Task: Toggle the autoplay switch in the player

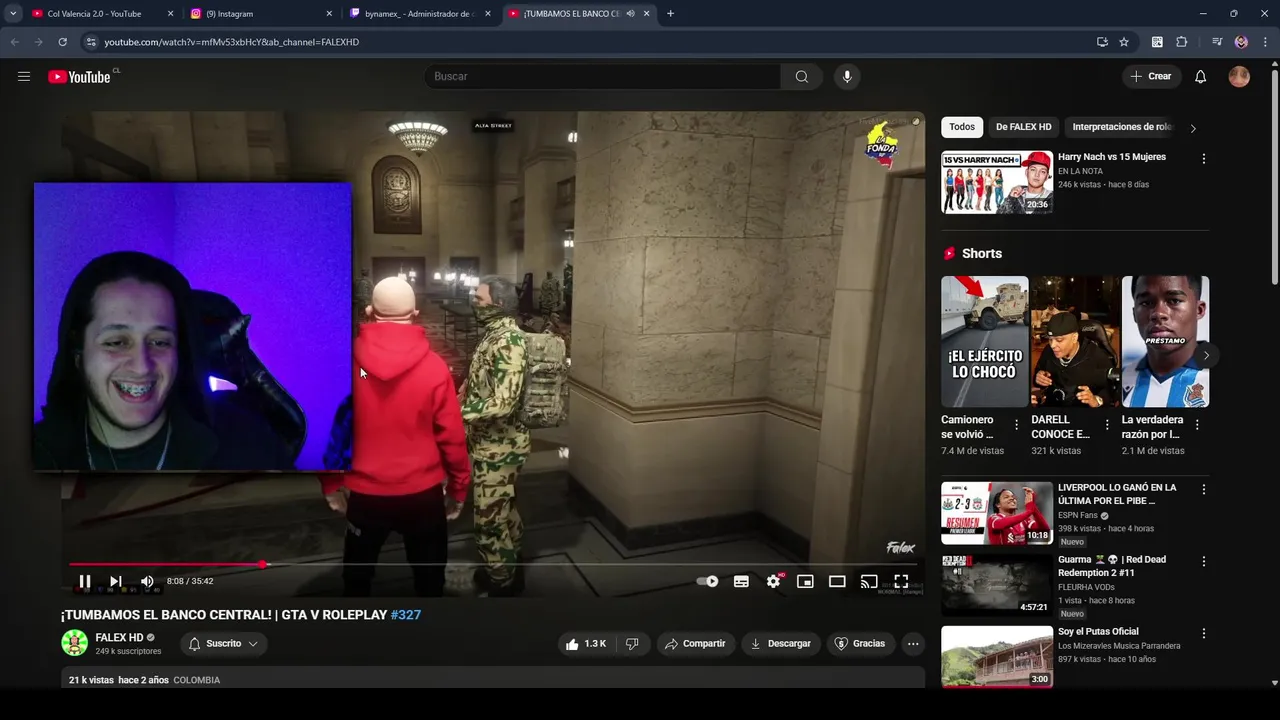Action: [x=709, y=581]
